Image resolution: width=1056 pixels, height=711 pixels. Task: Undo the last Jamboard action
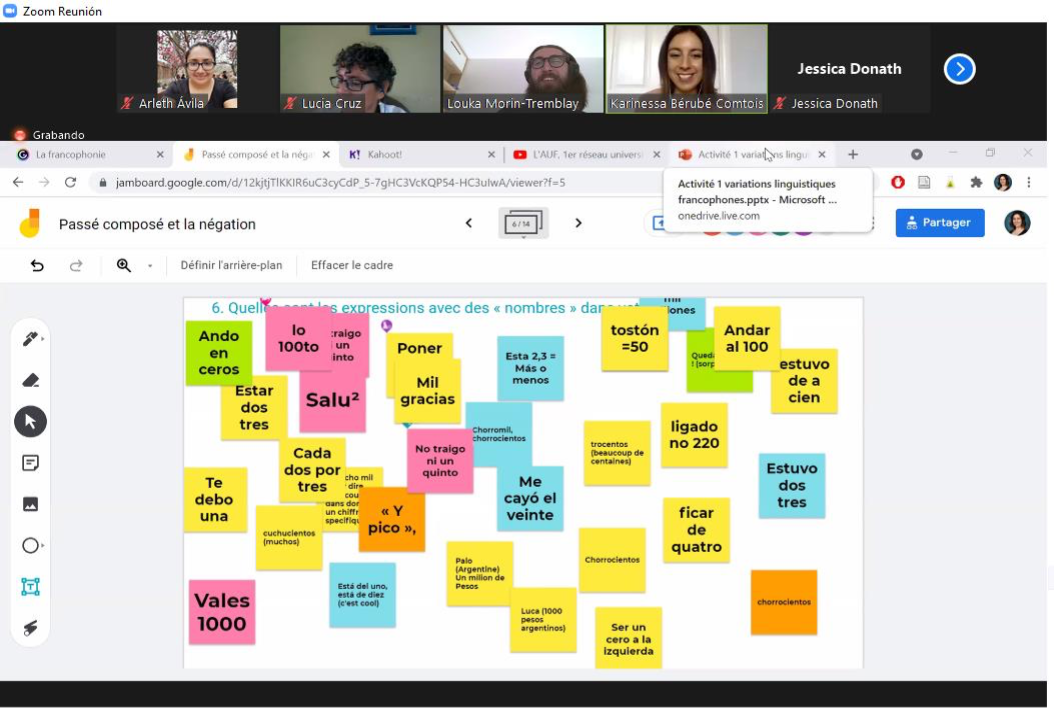[37, 266]
